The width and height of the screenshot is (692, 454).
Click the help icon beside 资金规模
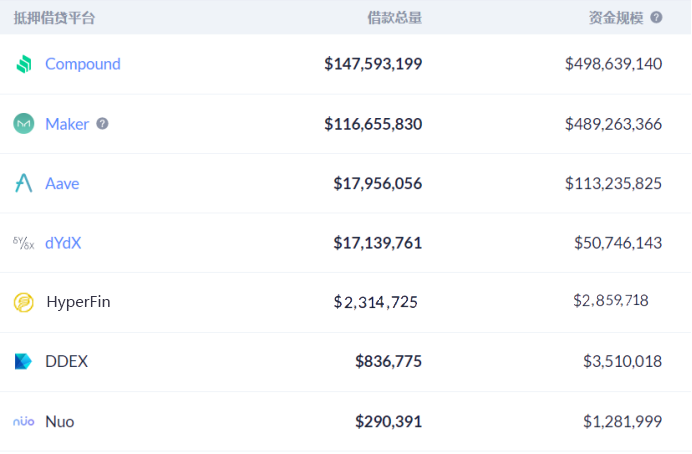(x=656, y=17)
